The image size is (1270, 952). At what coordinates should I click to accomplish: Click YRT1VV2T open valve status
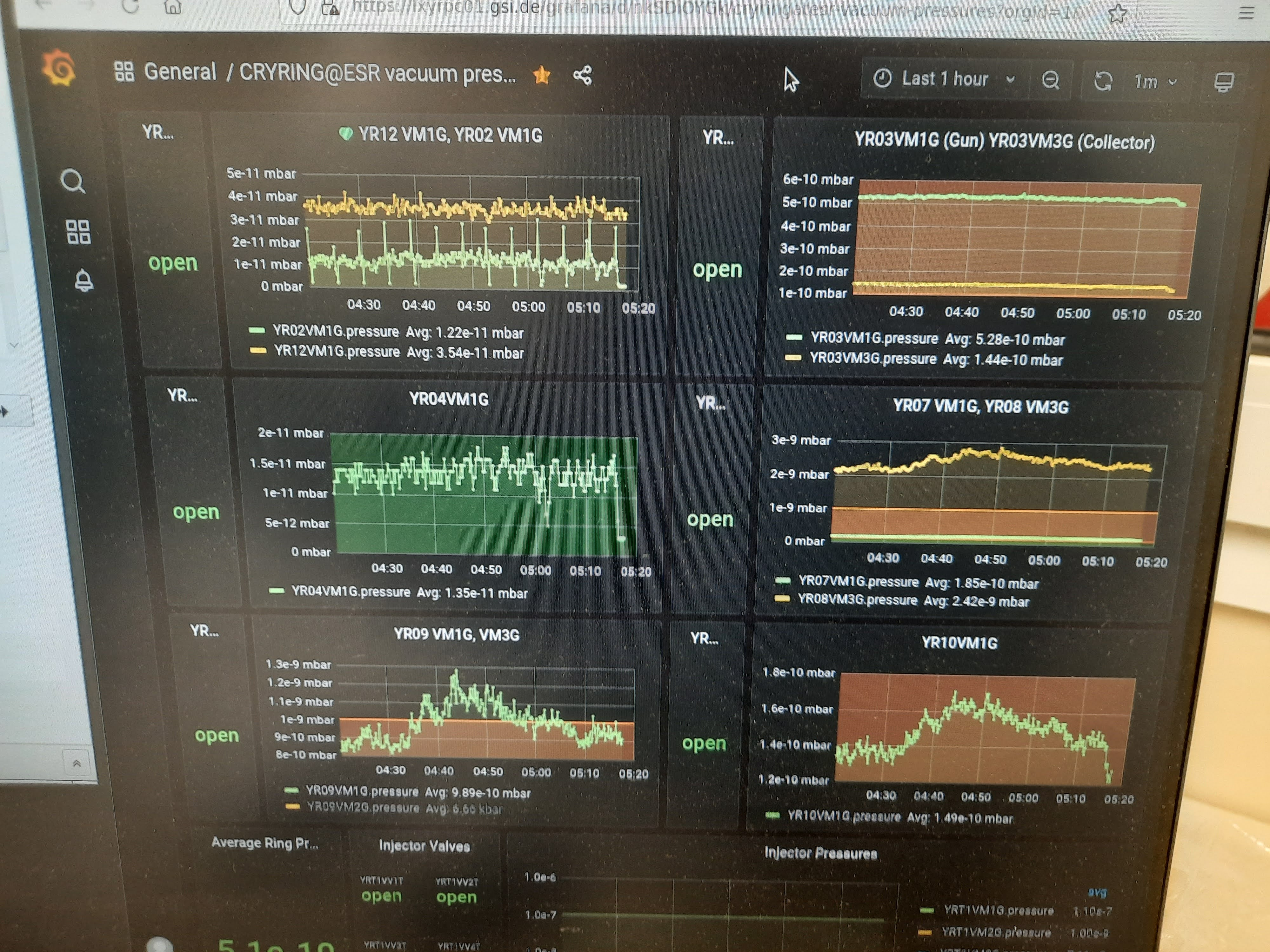[x=457, y=897]
